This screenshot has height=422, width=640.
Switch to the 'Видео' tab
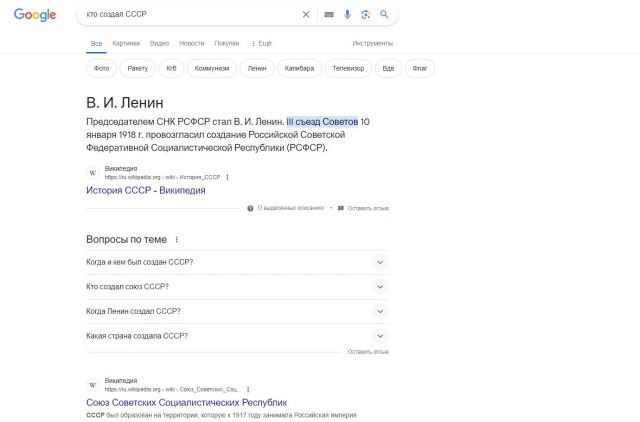coord(159,43)
